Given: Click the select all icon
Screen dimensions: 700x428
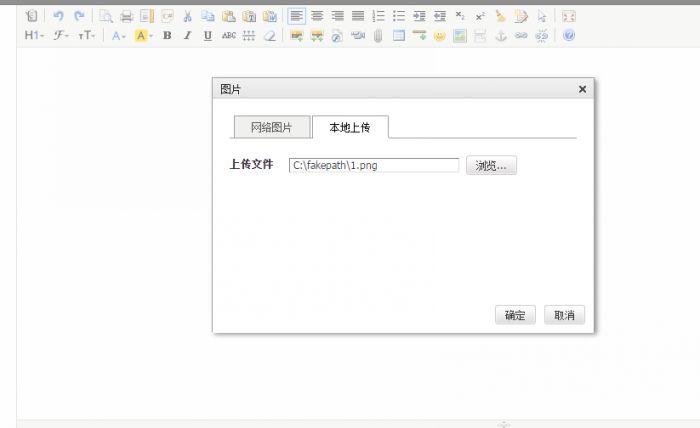Looking at the screenshot, I should pos(542,16).
